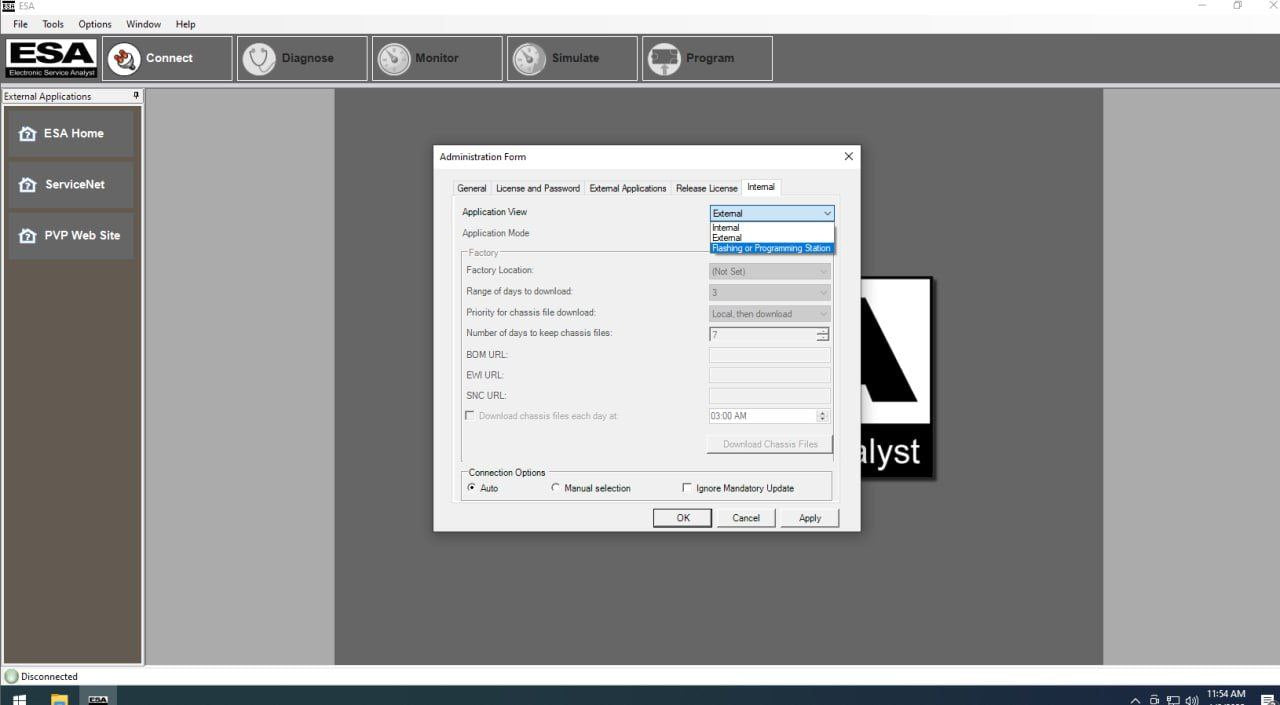1280x705 pixels.
Task: Enable Ignore Mandatory Update checkbox
Action: point(687,488)
